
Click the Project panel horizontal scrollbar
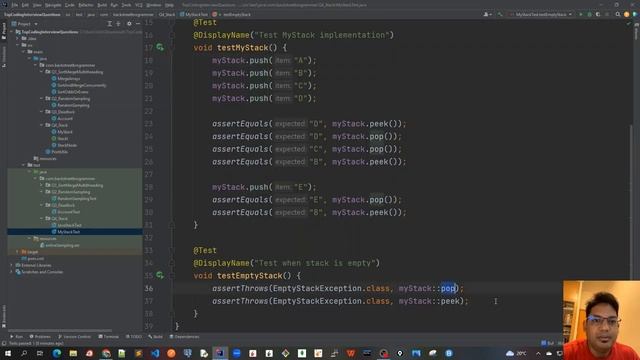[x=60, y=330]
